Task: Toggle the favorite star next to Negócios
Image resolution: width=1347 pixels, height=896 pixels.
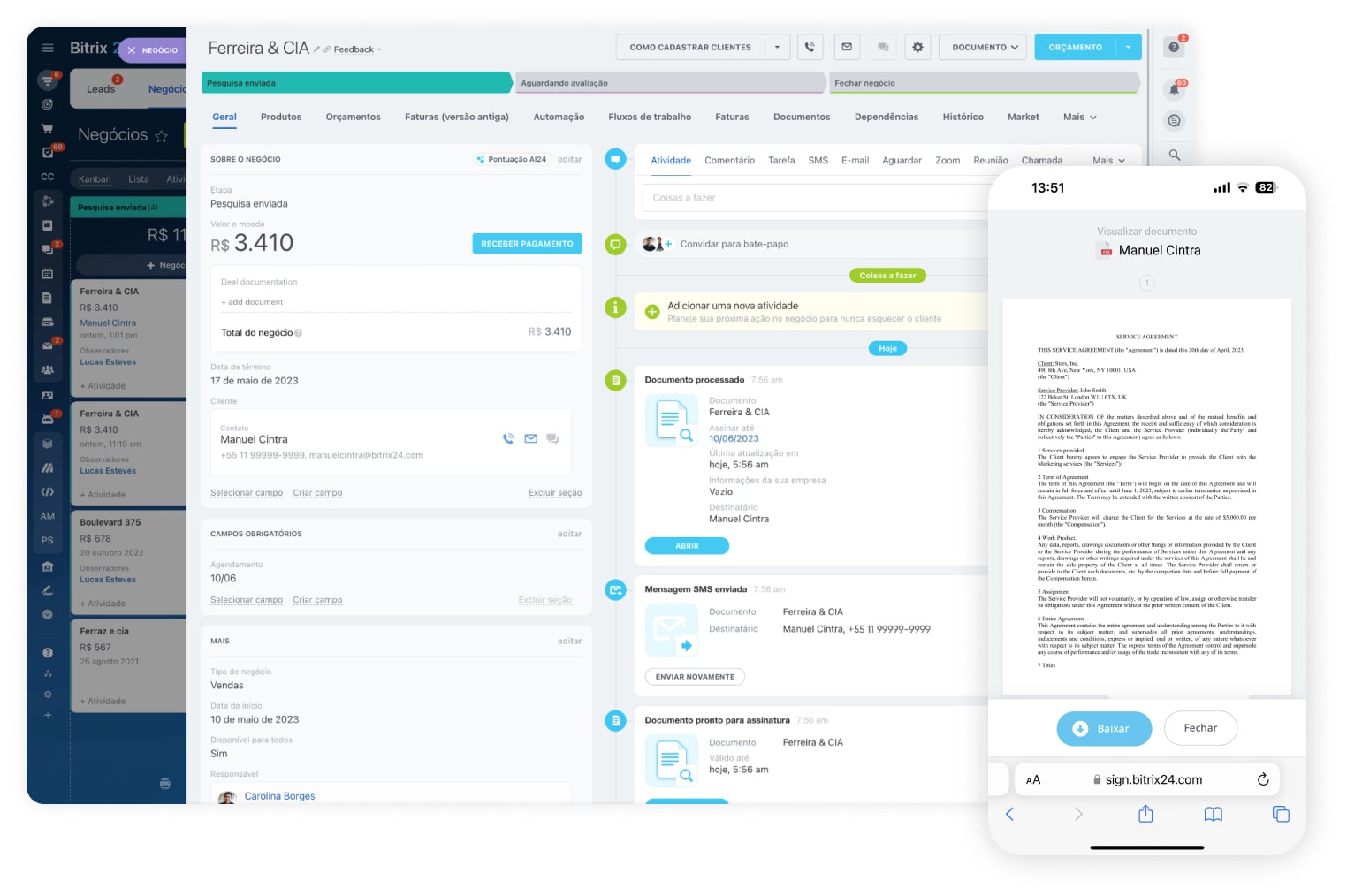Action: click(161, 136)
